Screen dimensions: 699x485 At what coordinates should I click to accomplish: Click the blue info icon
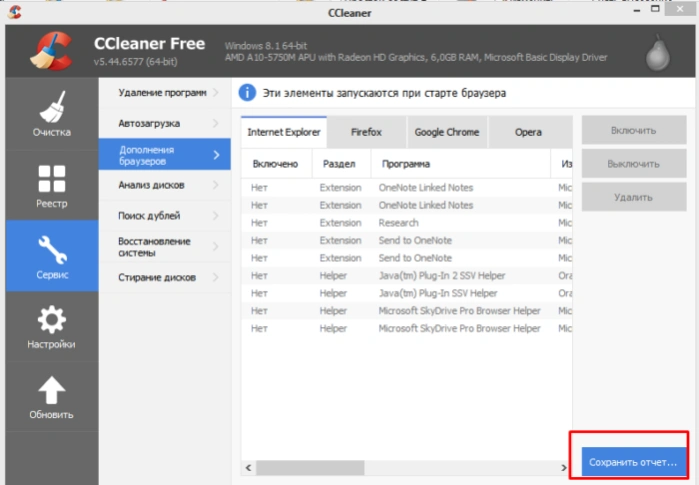click(x=247, y=93)
